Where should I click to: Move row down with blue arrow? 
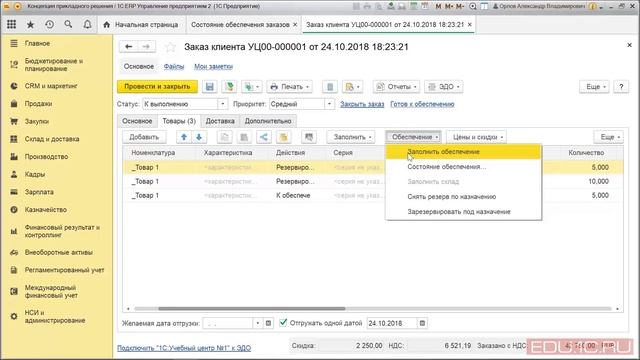point(199,137)
